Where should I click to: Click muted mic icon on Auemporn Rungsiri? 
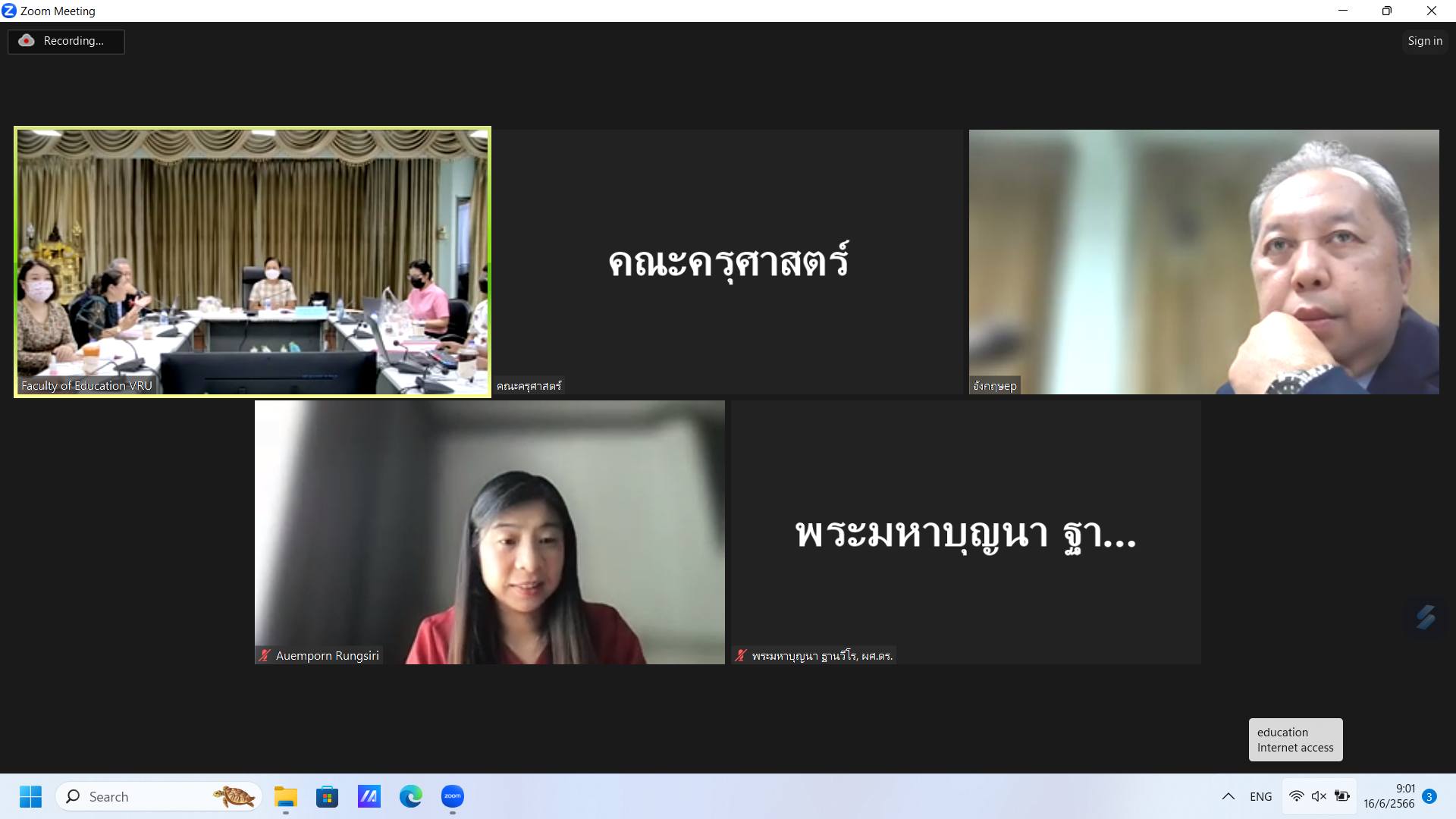[265, 655]
